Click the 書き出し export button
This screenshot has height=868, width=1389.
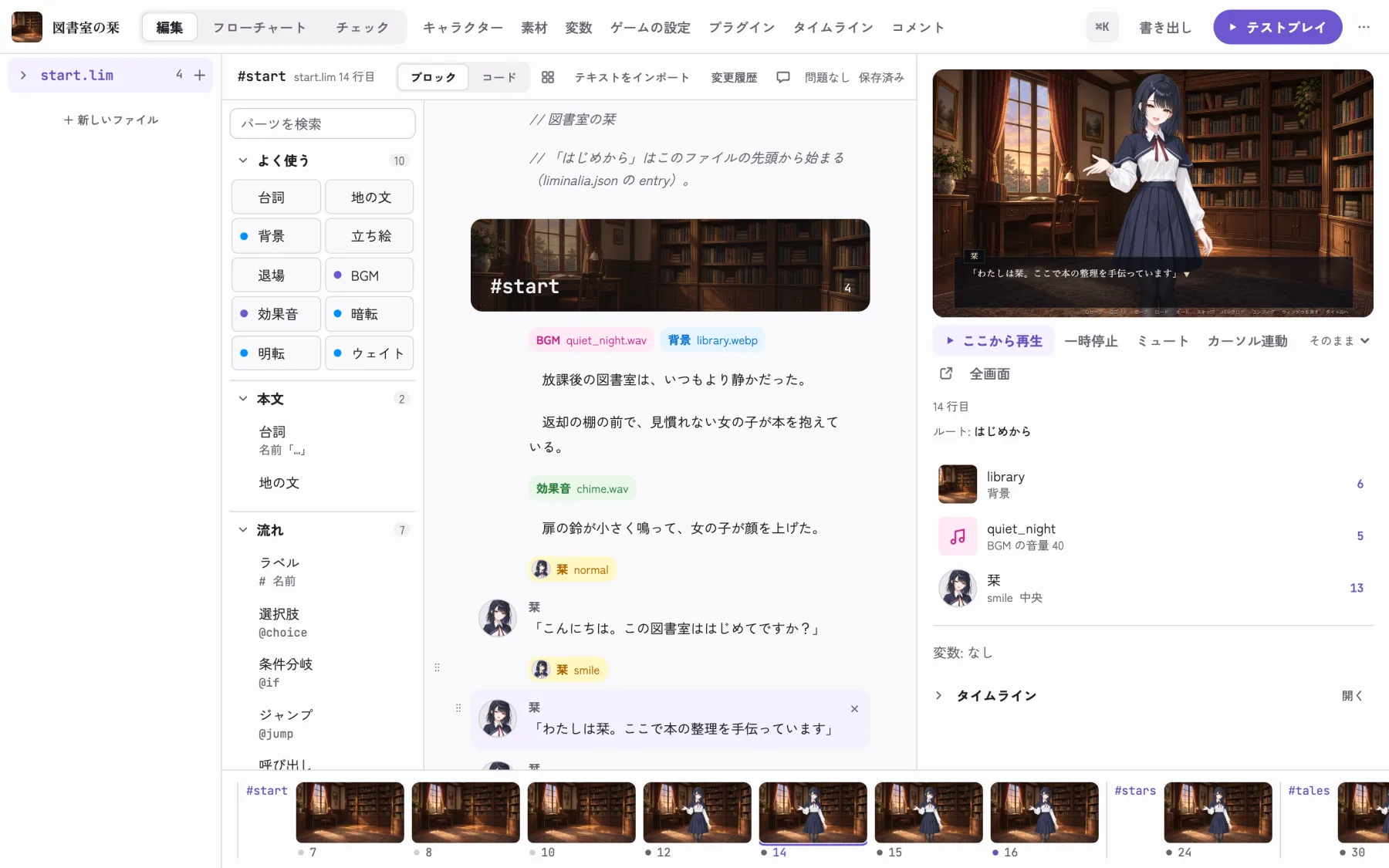click(1165, 27)
